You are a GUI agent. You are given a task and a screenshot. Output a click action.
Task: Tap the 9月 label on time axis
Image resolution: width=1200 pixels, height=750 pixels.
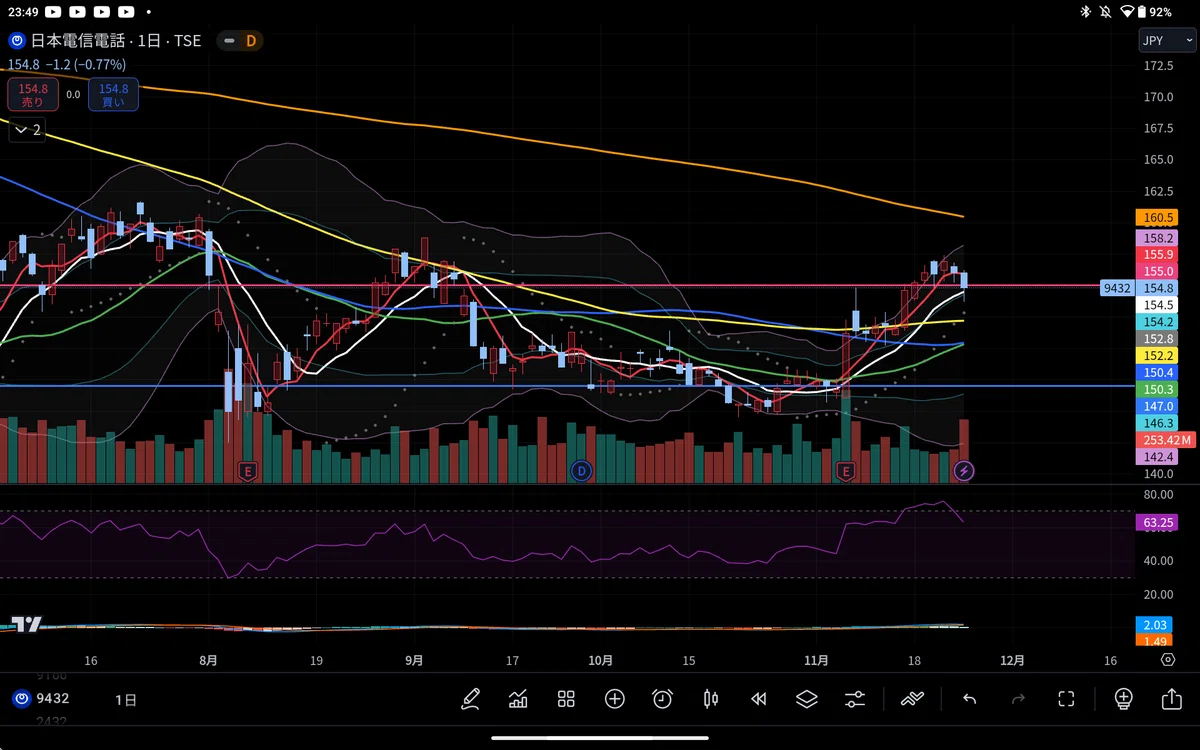[414, 661]
